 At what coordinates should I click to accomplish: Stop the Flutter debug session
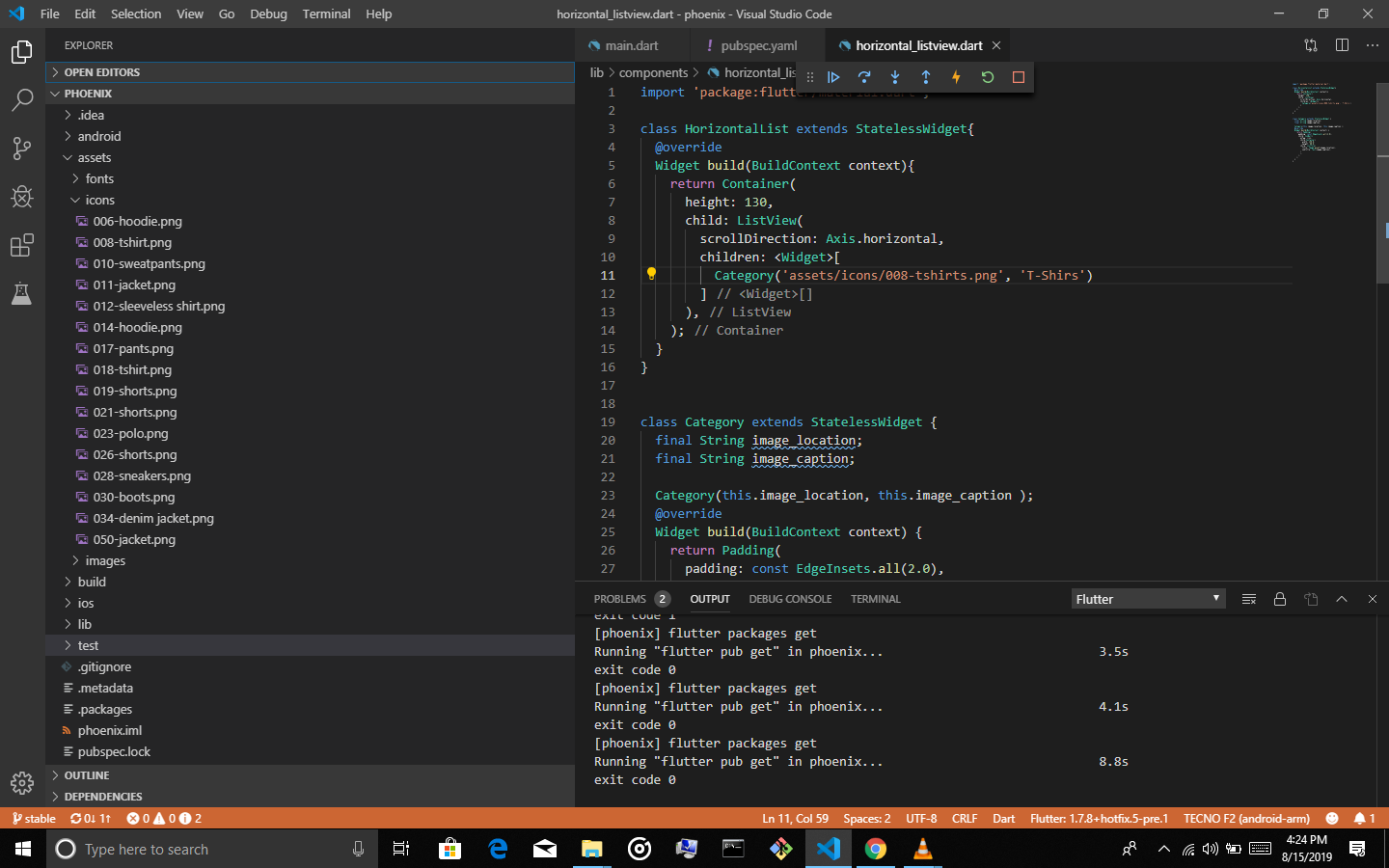[1018, 77]
